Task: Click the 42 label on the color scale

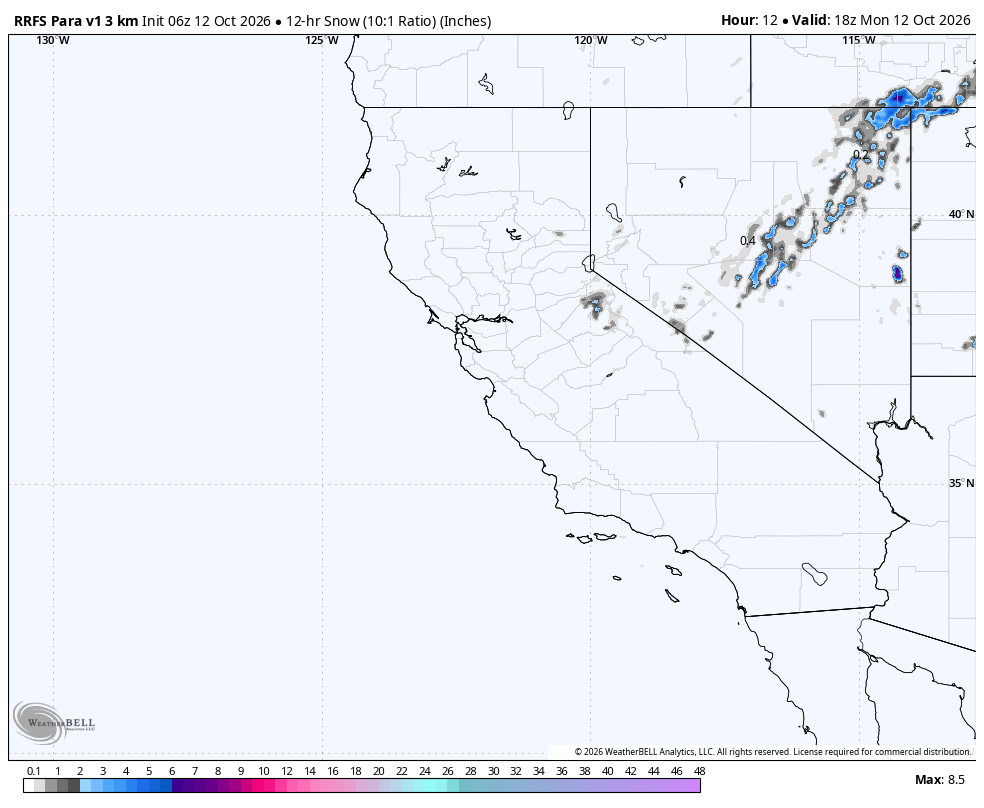Action: pyautogui.click(x=631, y=772)
